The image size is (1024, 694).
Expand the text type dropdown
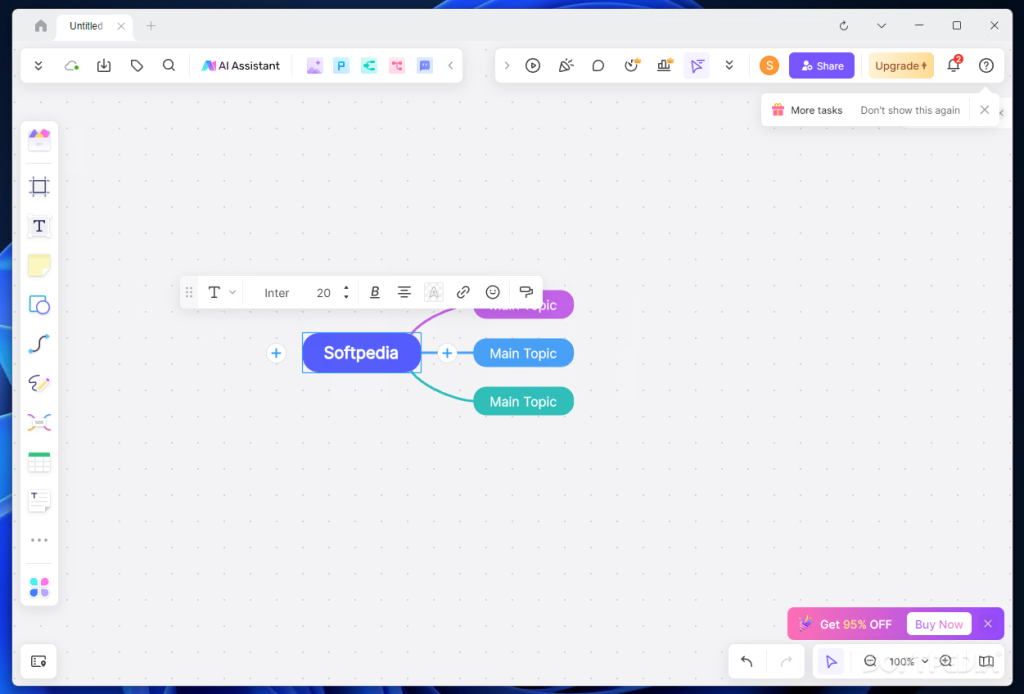(222, 293)
